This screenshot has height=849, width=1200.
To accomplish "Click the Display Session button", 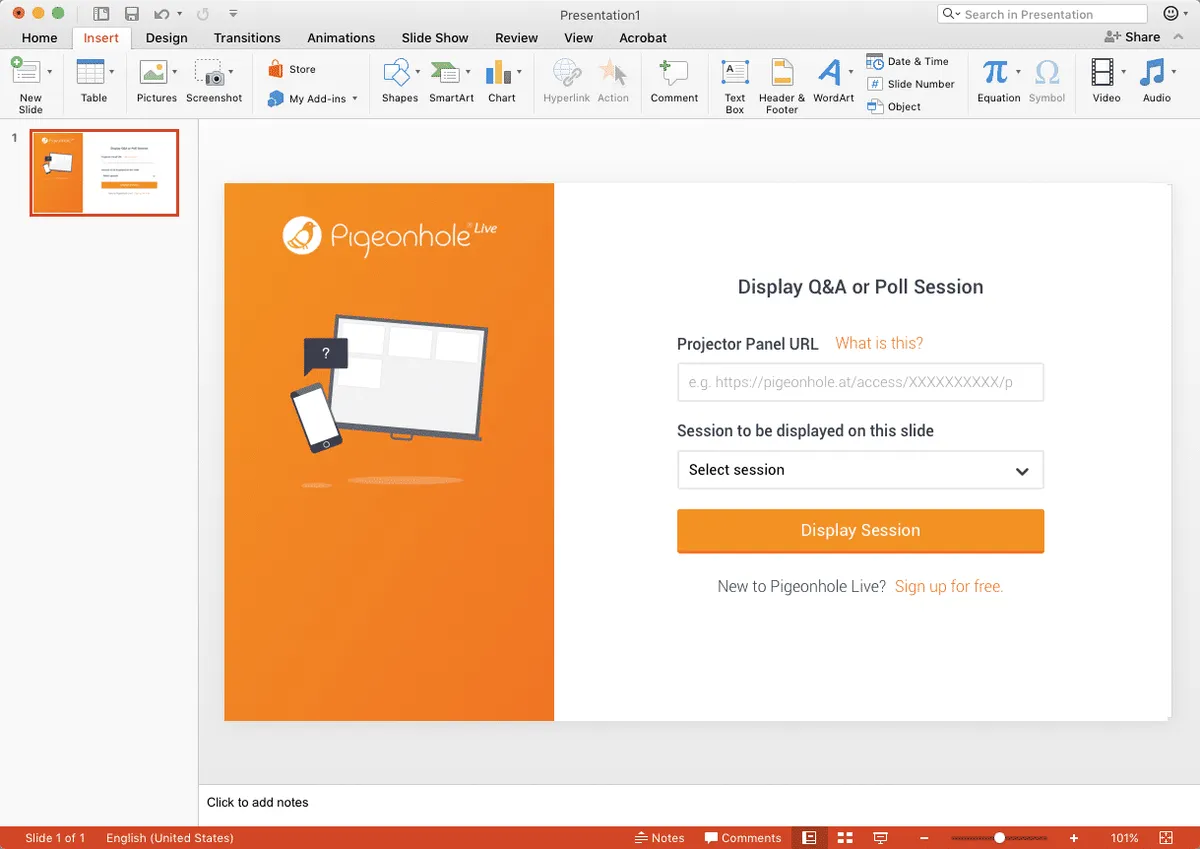I will pos(860,531).
